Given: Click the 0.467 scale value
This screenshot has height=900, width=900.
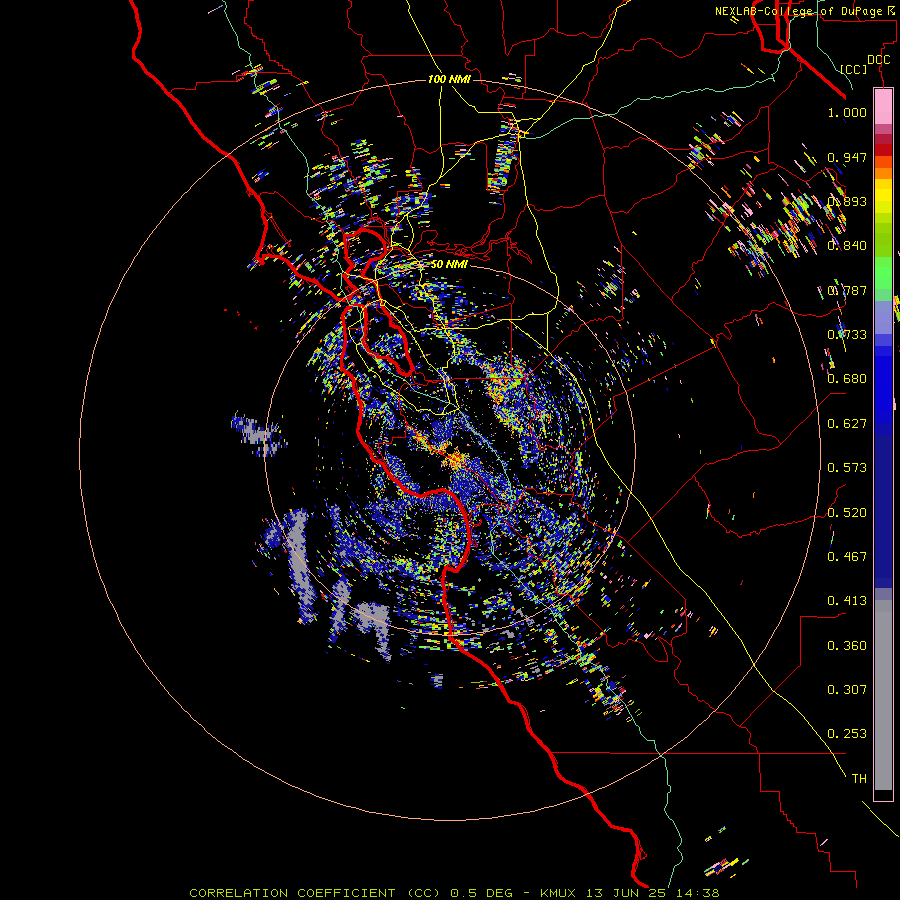Looking at the screenshot, I should [x=847, y=557].
